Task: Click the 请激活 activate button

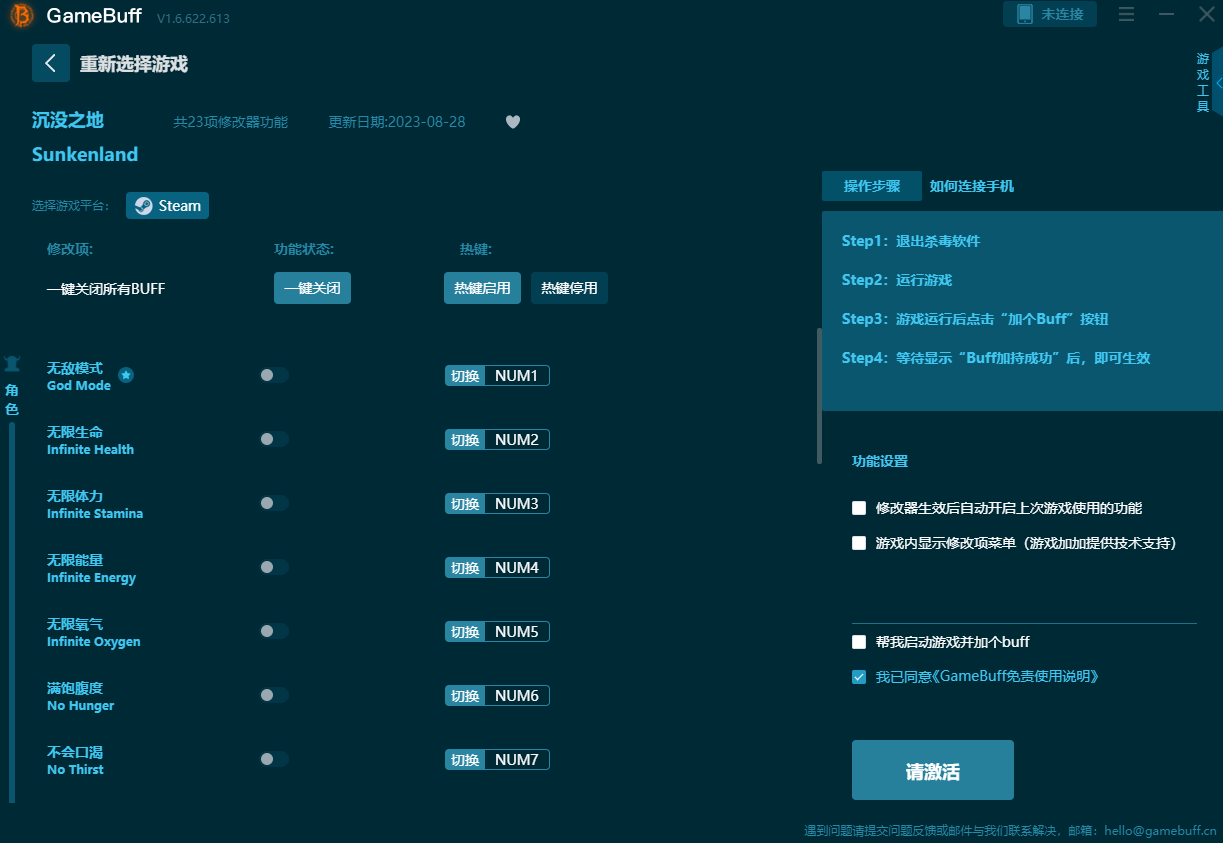Action: point(933,770)
